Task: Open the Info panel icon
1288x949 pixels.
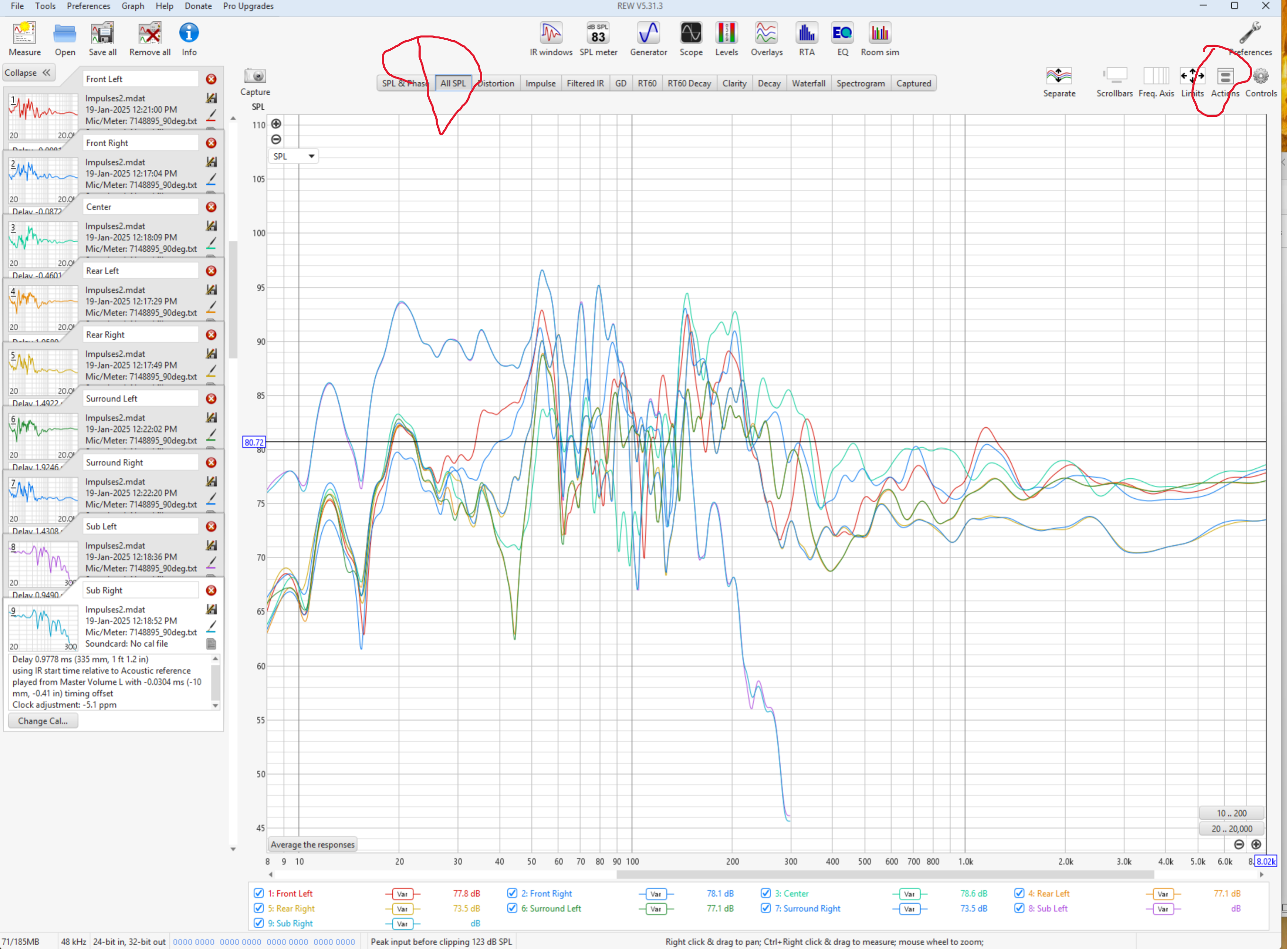Action: (x=189, y=33)
